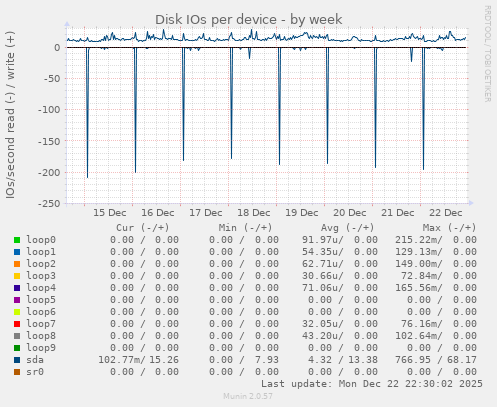497x407 pixels.
Task: Click the 21 Dec x-axis label
Action: point(398,213)
